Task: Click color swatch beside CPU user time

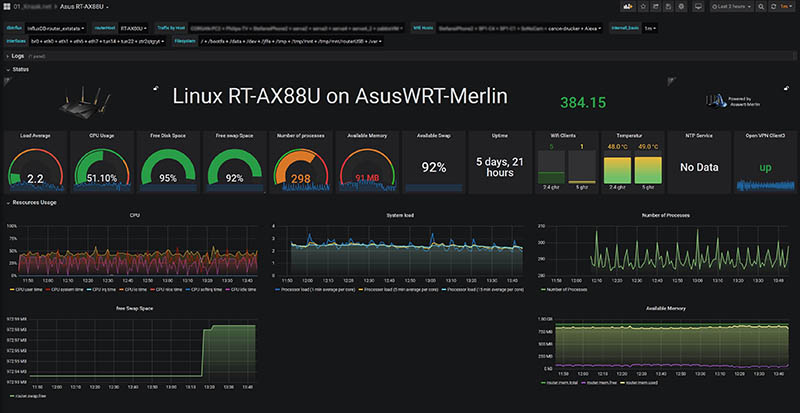Action: 12,289
